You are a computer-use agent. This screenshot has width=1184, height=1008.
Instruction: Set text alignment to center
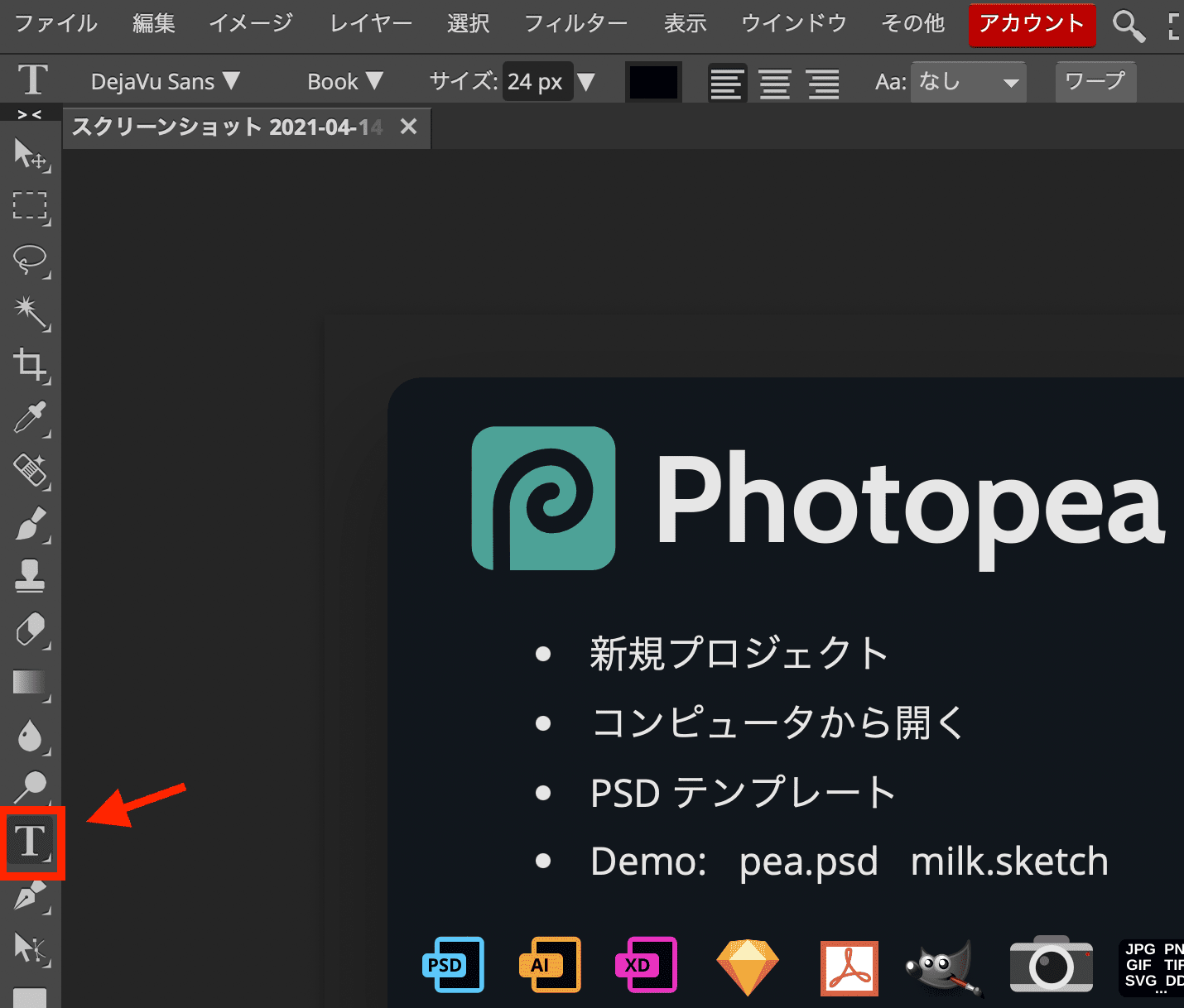[x=775, y=83]
